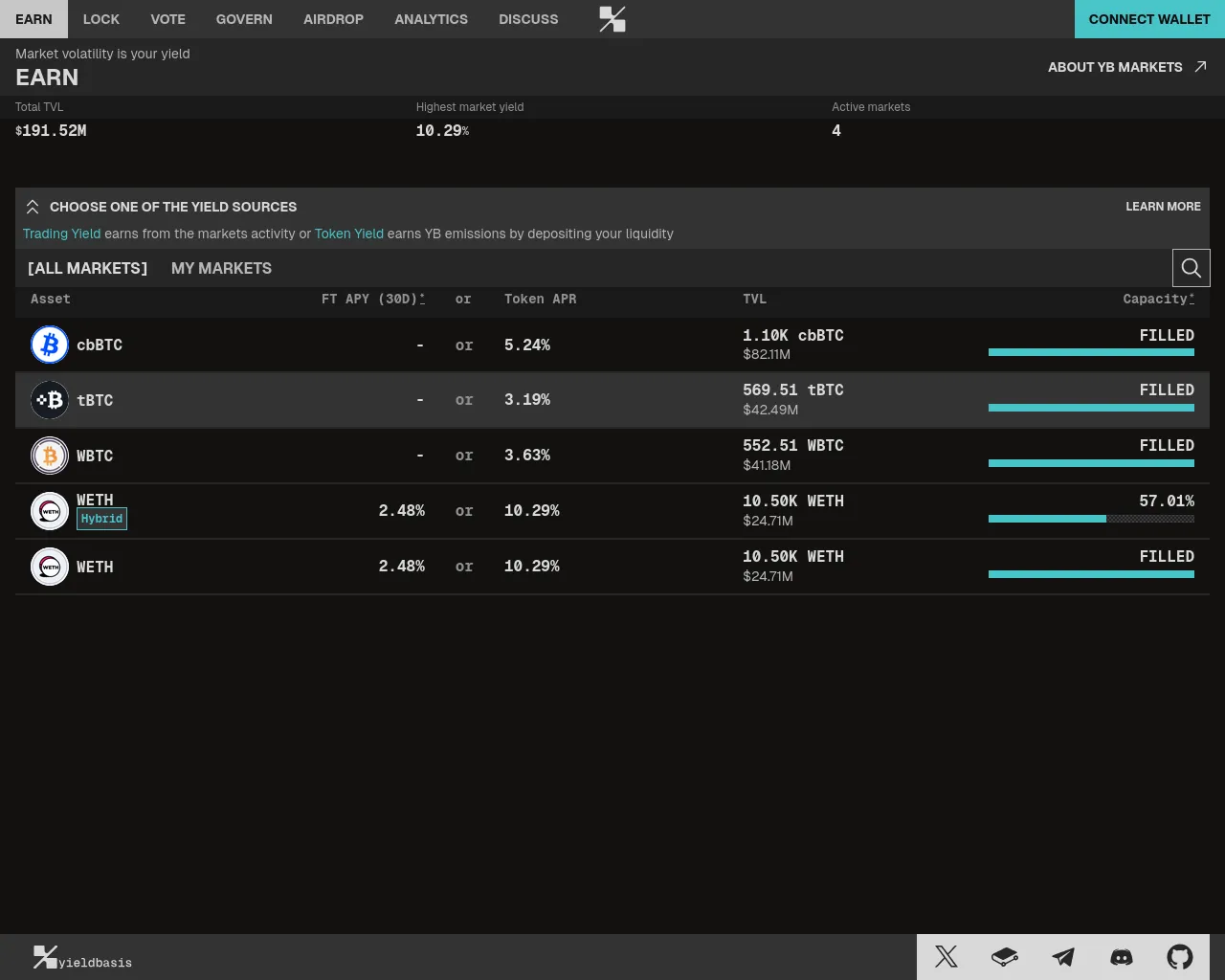Navigate to the GOVERN tab
Viewport: 1225px width, 980px height.
(x=244, y=19)
